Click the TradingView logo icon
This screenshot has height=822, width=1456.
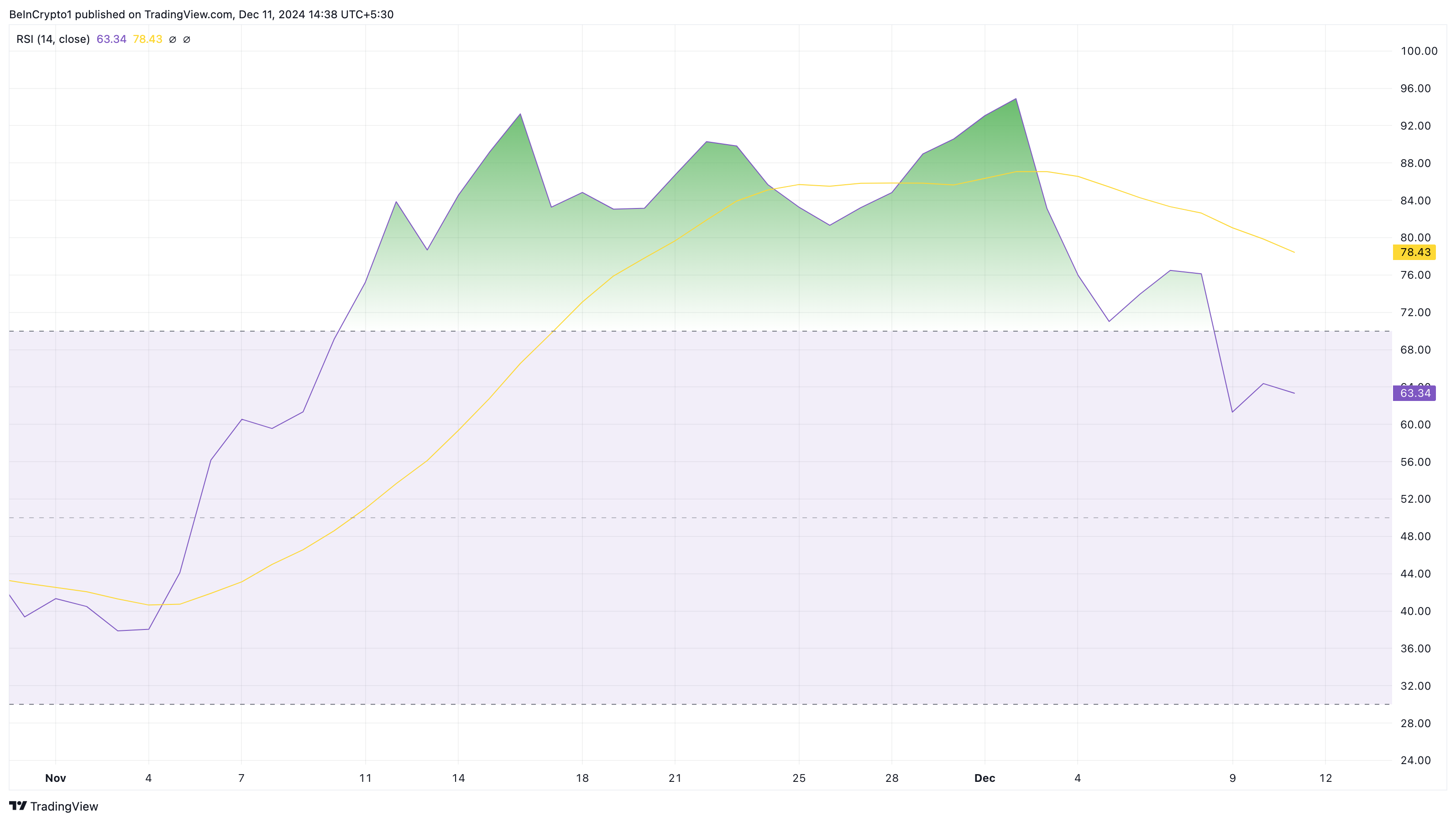17,806
